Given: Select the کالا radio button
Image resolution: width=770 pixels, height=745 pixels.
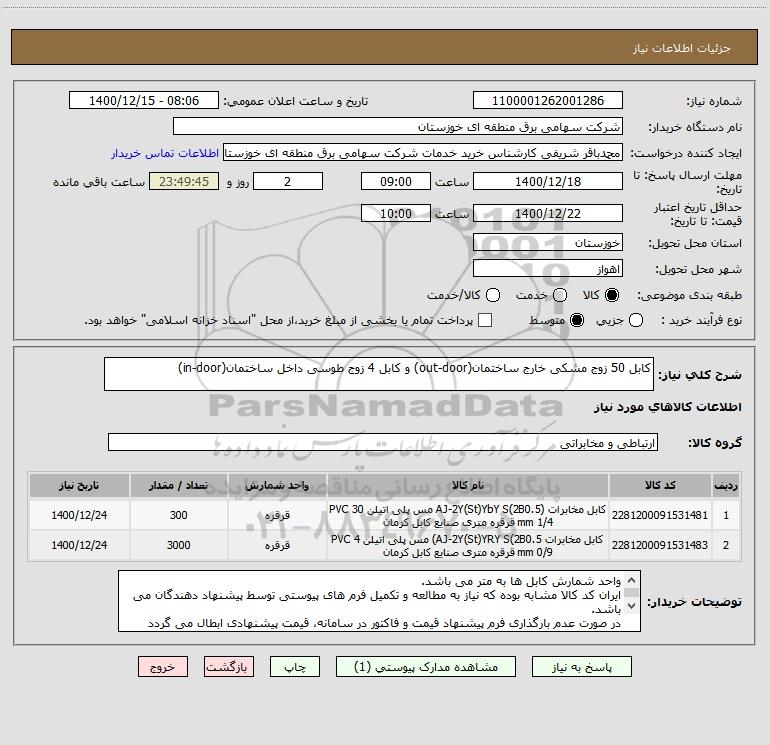Looking at the screenshot, I should (x=612, y=295).
